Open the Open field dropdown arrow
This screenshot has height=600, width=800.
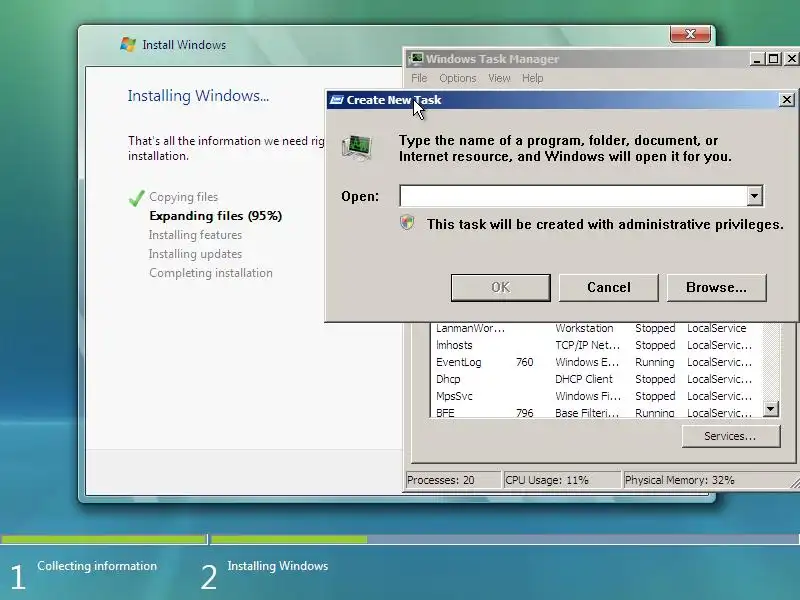[x=755, y=196]
